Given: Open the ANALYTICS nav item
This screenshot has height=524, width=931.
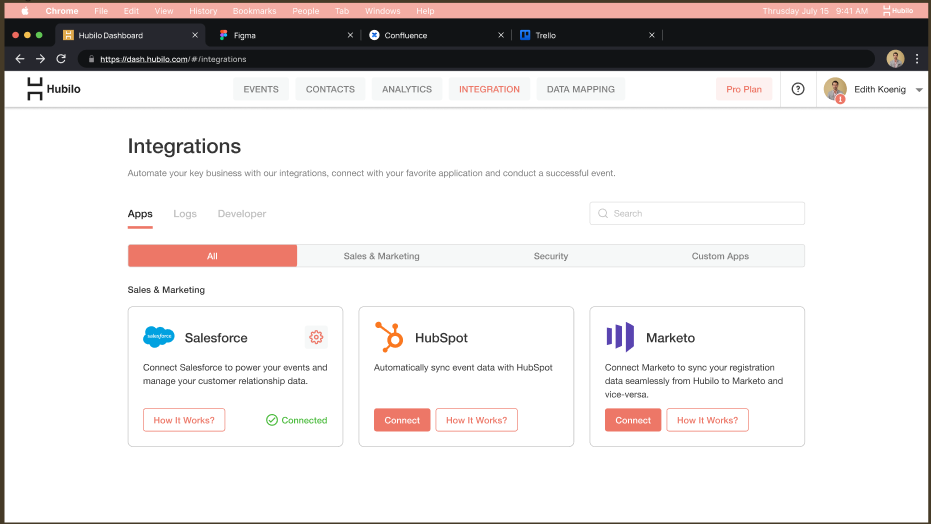Looking at the screenshot, I should click(x=407, y=89).
